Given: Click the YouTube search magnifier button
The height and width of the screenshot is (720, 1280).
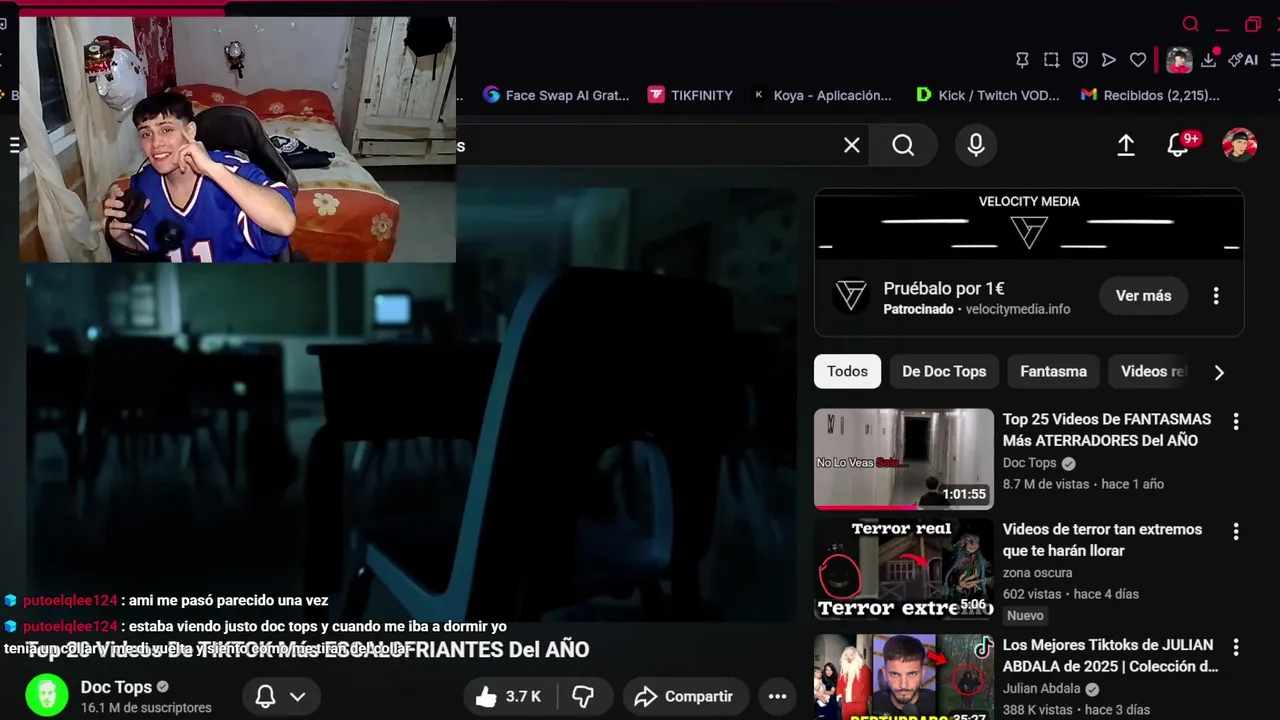Looking at the screenshot, I should pos(903,146).
